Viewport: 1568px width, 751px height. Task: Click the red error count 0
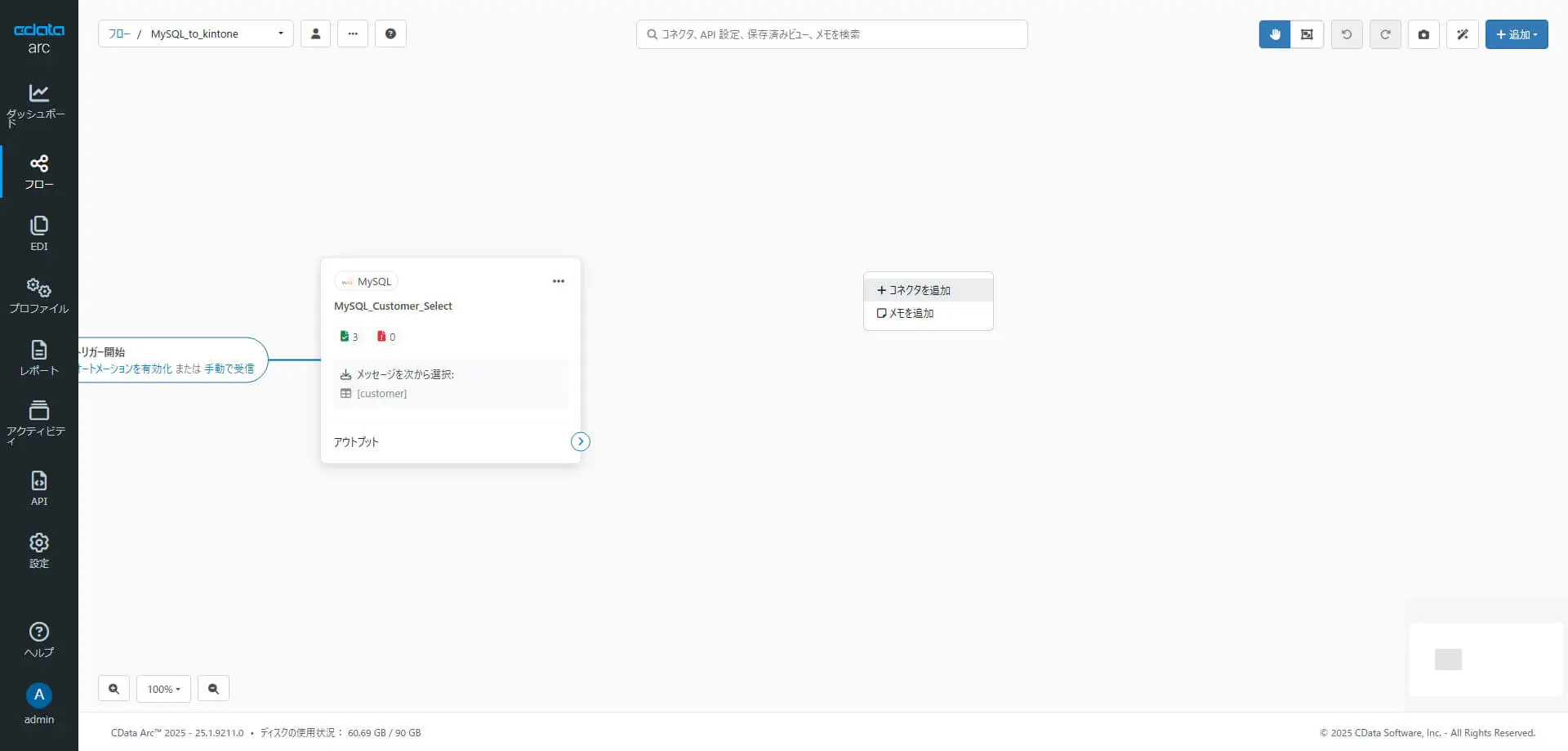click(x=386, y=337)
